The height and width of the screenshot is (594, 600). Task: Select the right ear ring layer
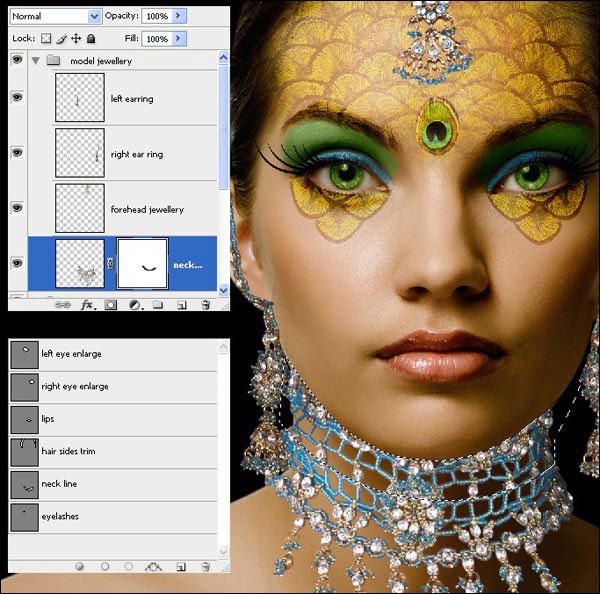click(x=136, y=154)
